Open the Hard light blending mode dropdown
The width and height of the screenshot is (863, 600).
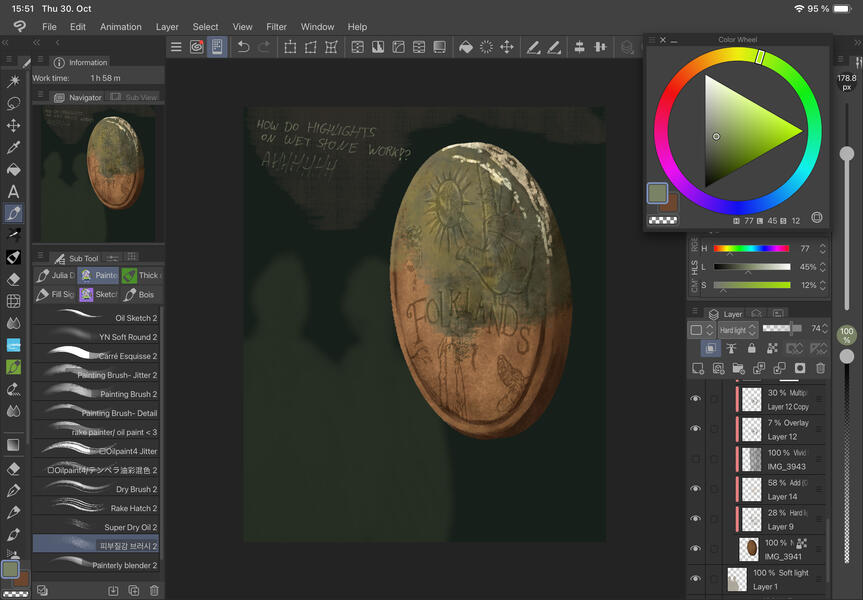pos(733,330)
